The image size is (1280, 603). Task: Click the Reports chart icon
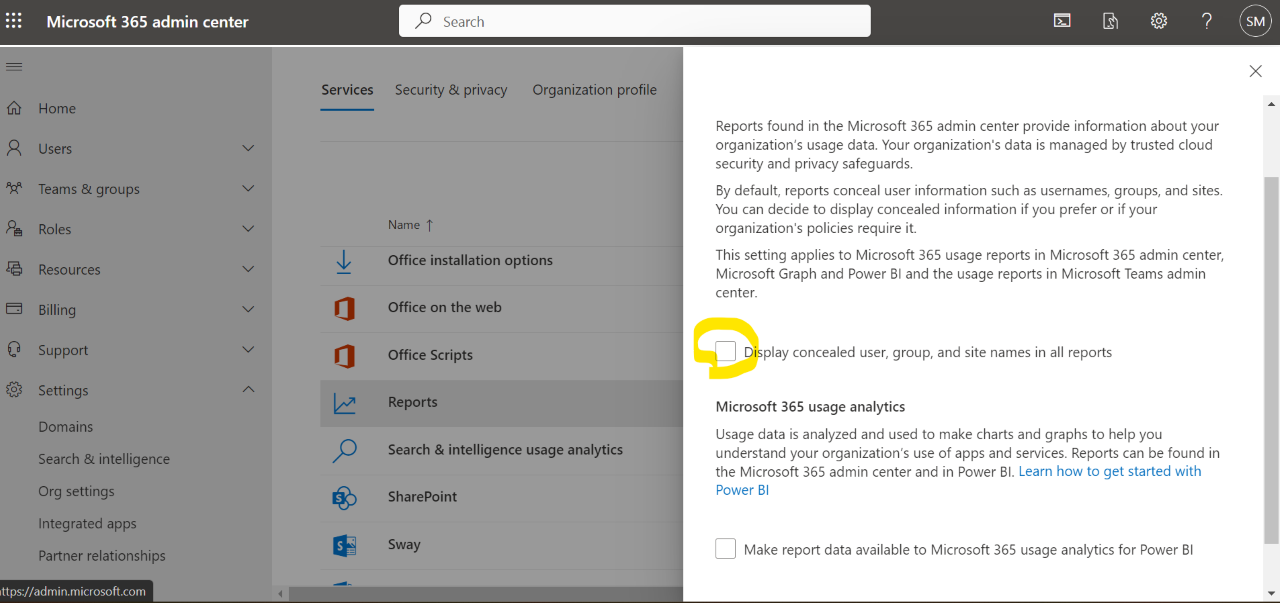coord(344,403)
